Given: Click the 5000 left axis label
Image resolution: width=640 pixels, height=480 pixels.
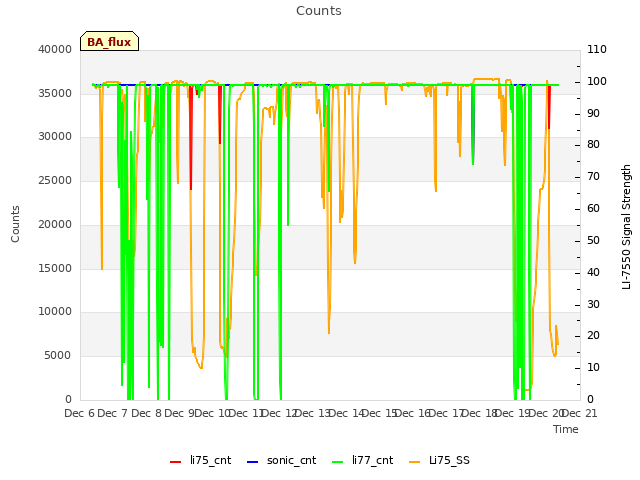Looking at the screenshot, I should [58, 356].
